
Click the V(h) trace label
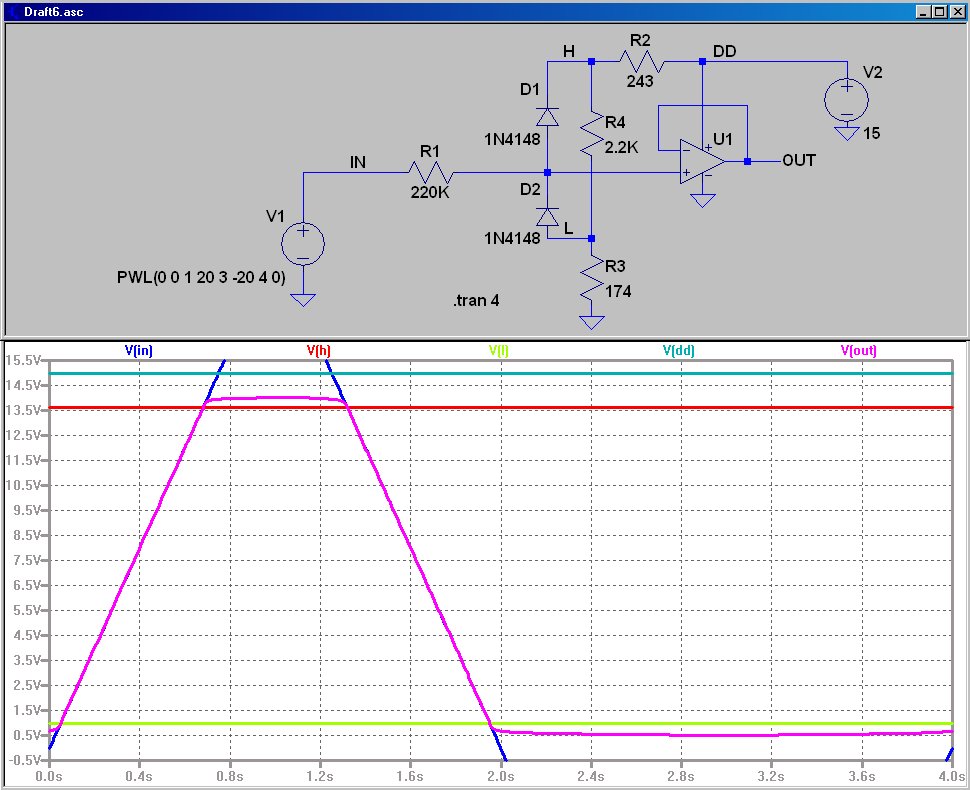tap(319, 350)
